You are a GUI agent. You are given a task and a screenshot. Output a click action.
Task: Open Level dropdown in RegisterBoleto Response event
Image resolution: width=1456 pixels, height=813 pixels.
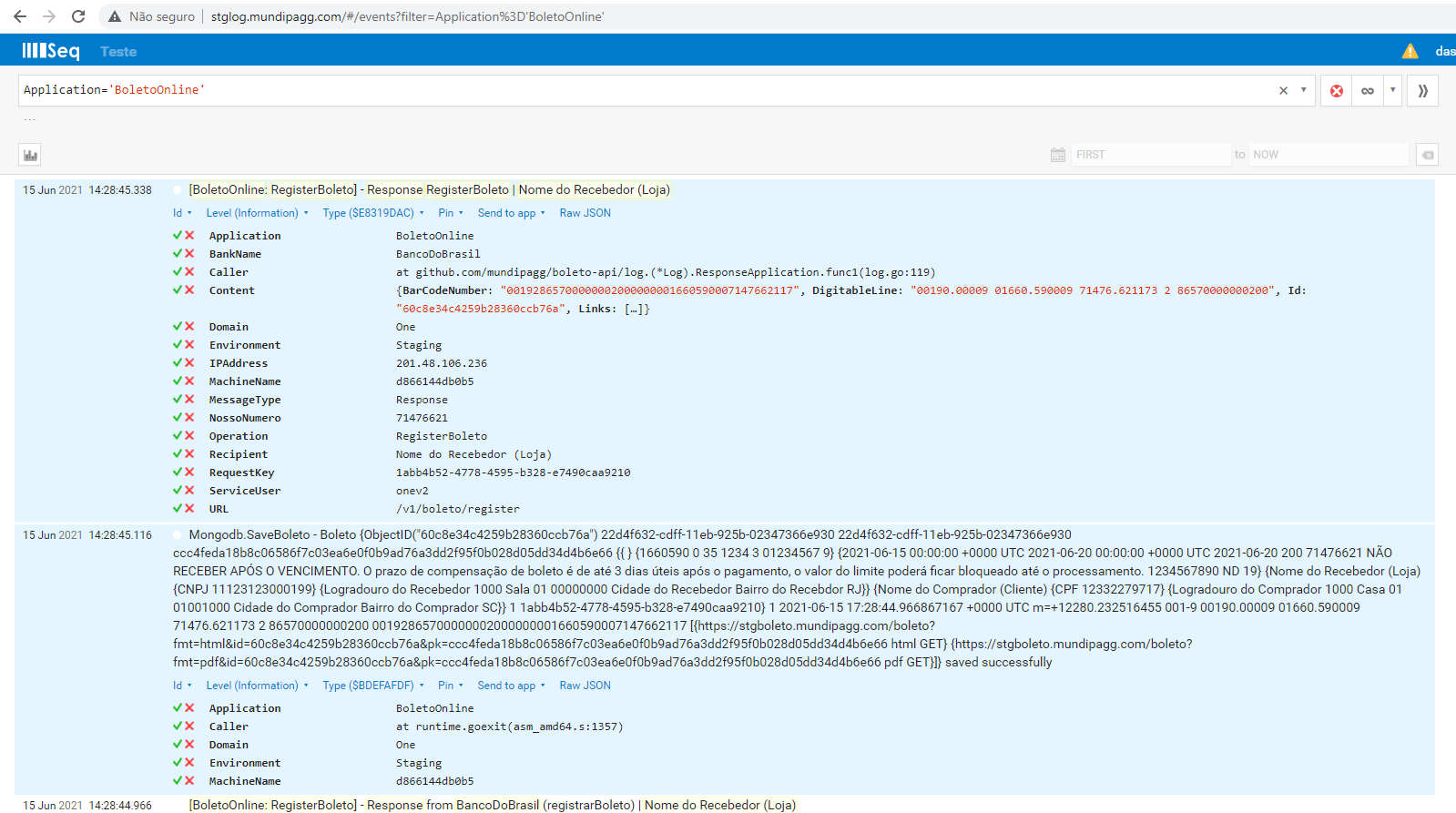point(257,213)
